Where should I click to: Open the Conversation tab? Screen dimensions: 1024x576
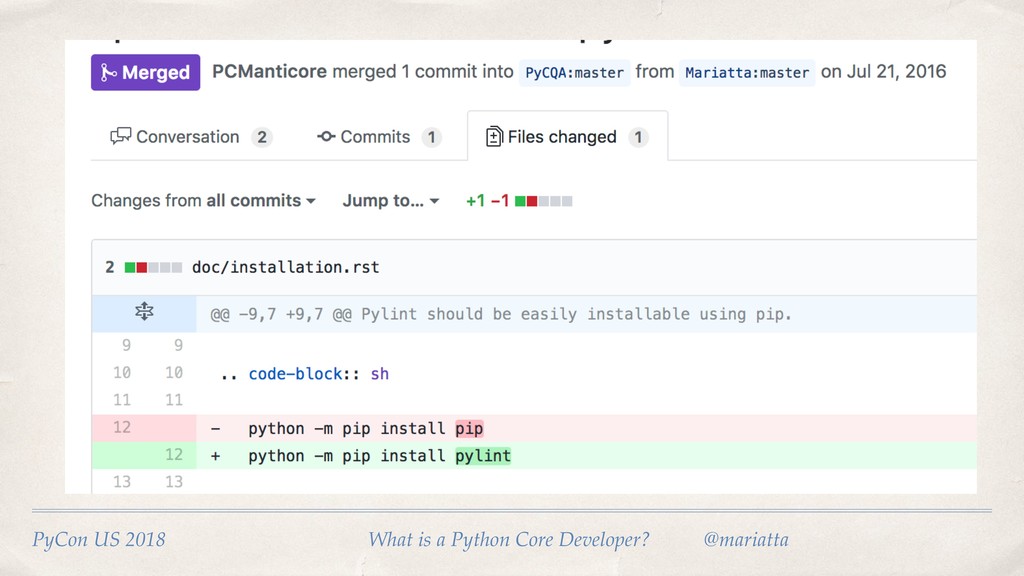[x=188, y=137]
